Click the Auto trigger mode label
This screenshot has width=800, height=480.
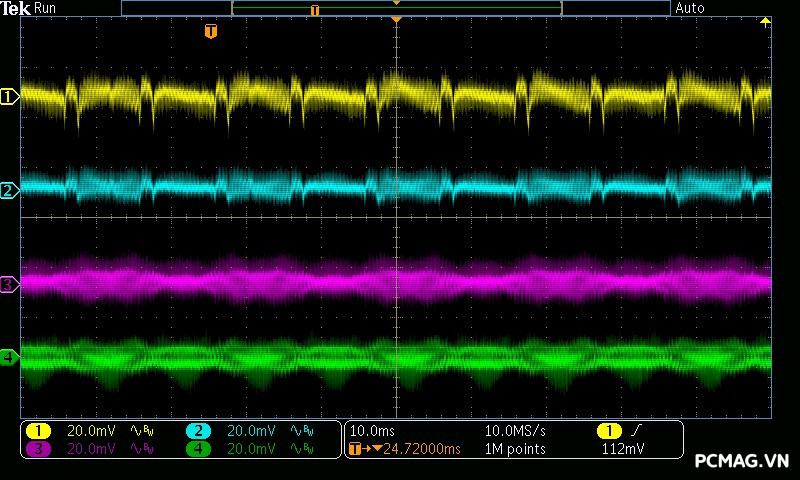[690, 8]
